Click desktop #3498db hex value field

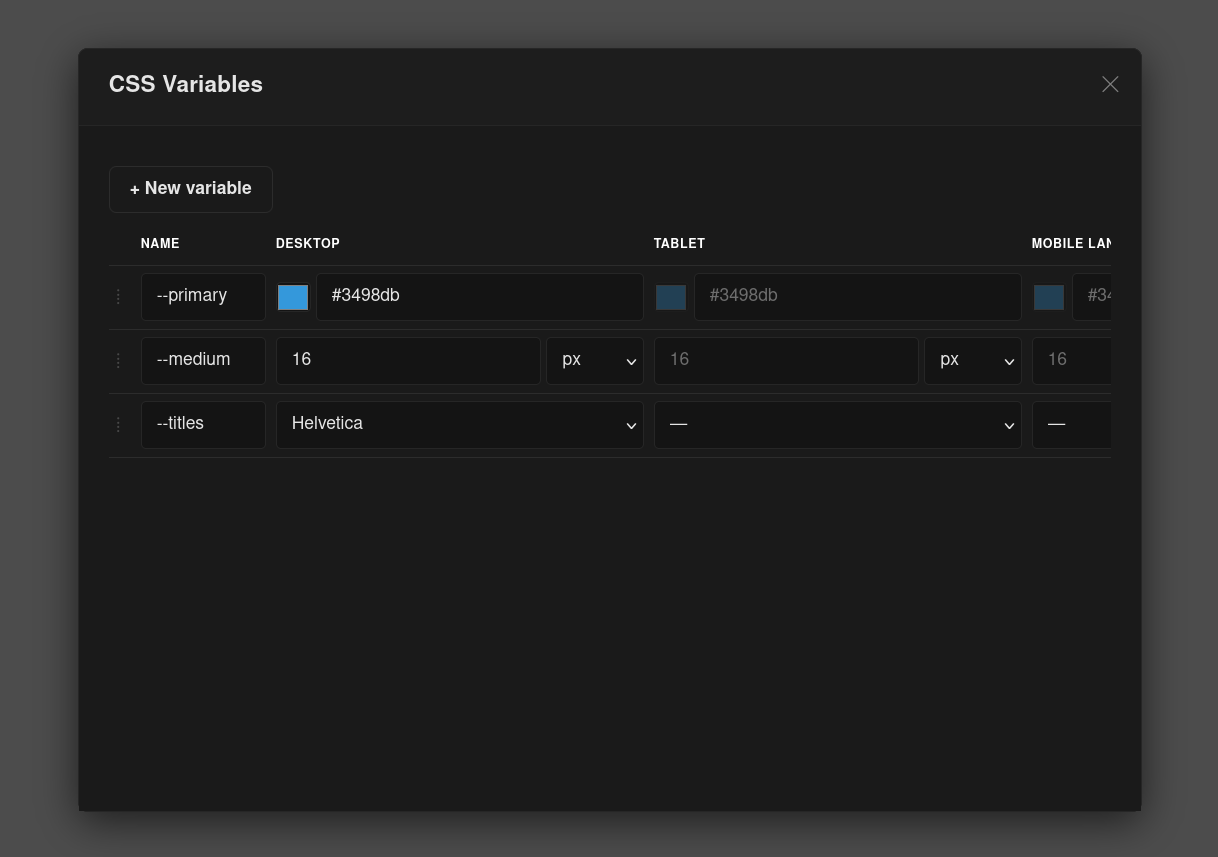tap(479, 297)
